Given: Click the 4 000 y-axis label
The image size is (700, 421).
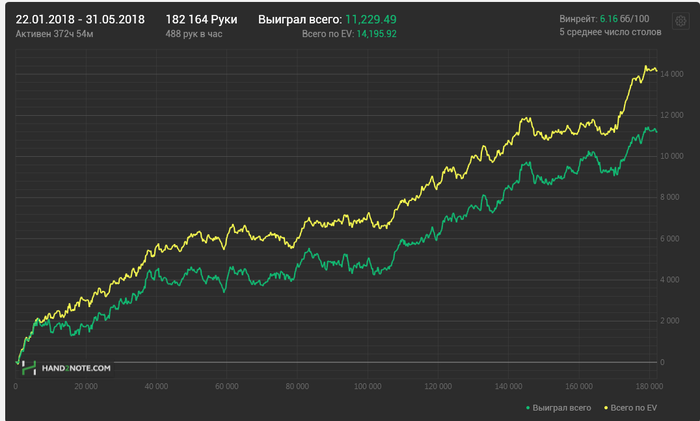Looking at the screenshot, I should (670, 280).
